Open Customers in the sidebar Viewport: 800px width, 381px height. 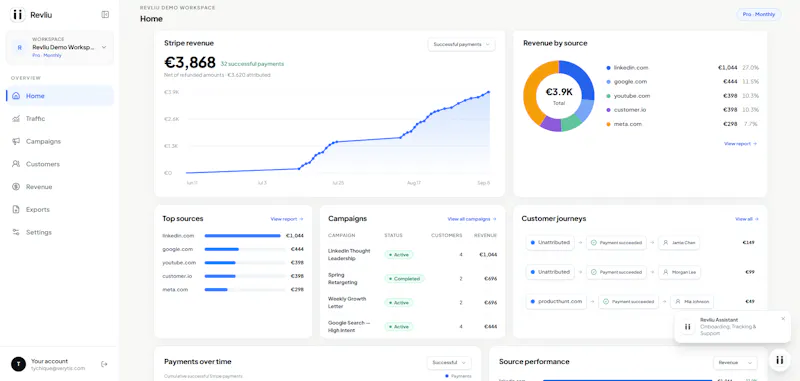tap(60, 164)
